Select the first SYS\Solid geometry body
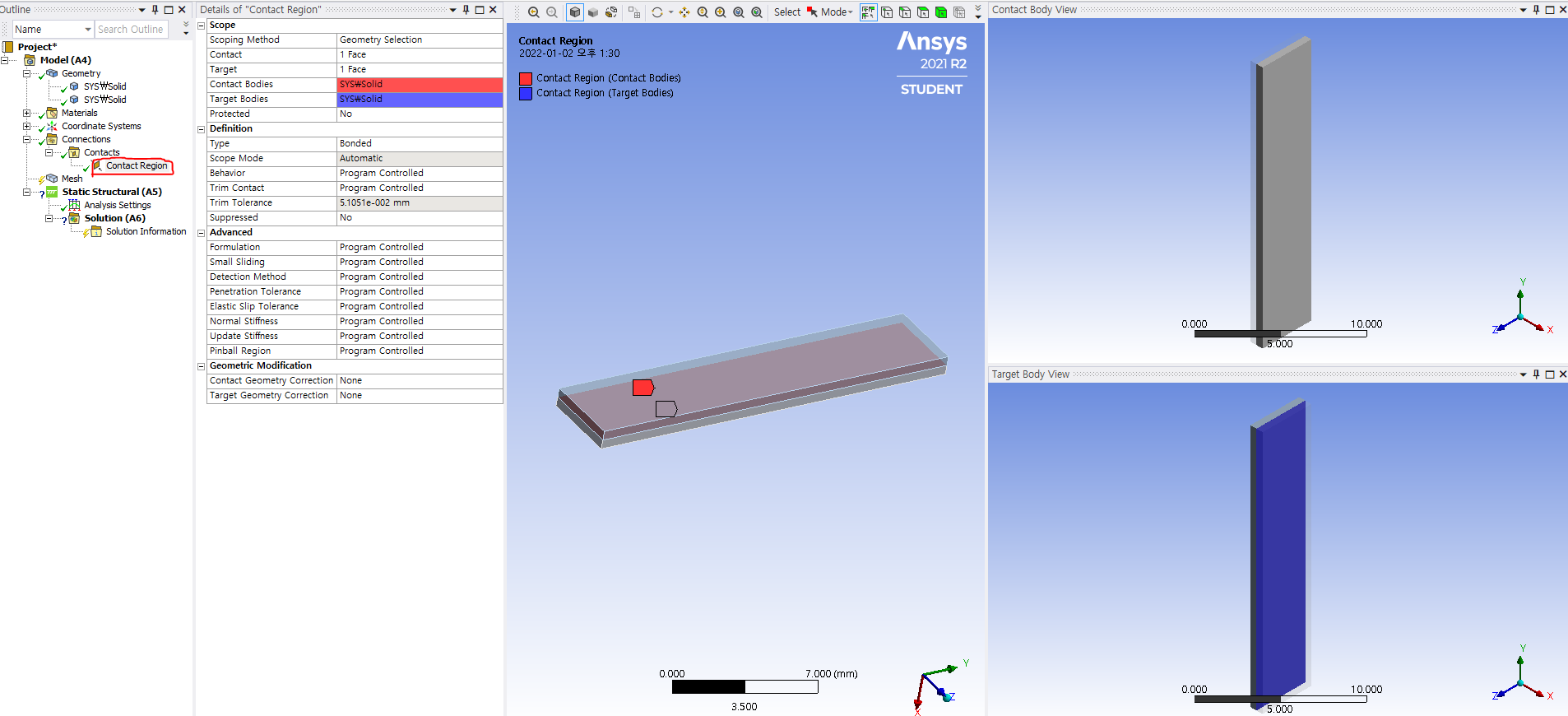This screenshot has height=716, width=1568. point(105,86)
